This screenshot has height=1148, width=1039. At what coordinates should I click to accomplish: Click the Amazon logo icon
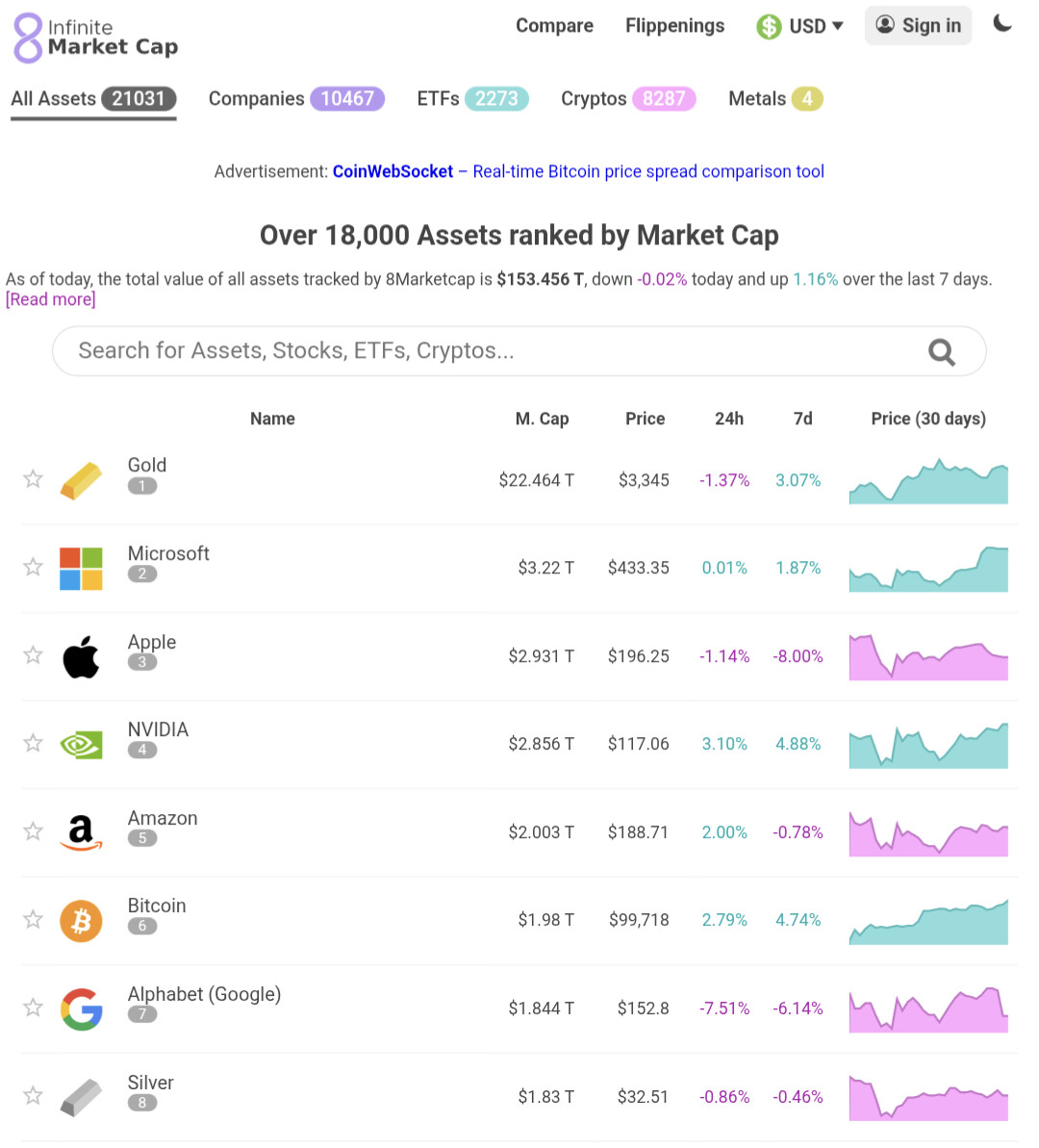(x=81, y=832)
